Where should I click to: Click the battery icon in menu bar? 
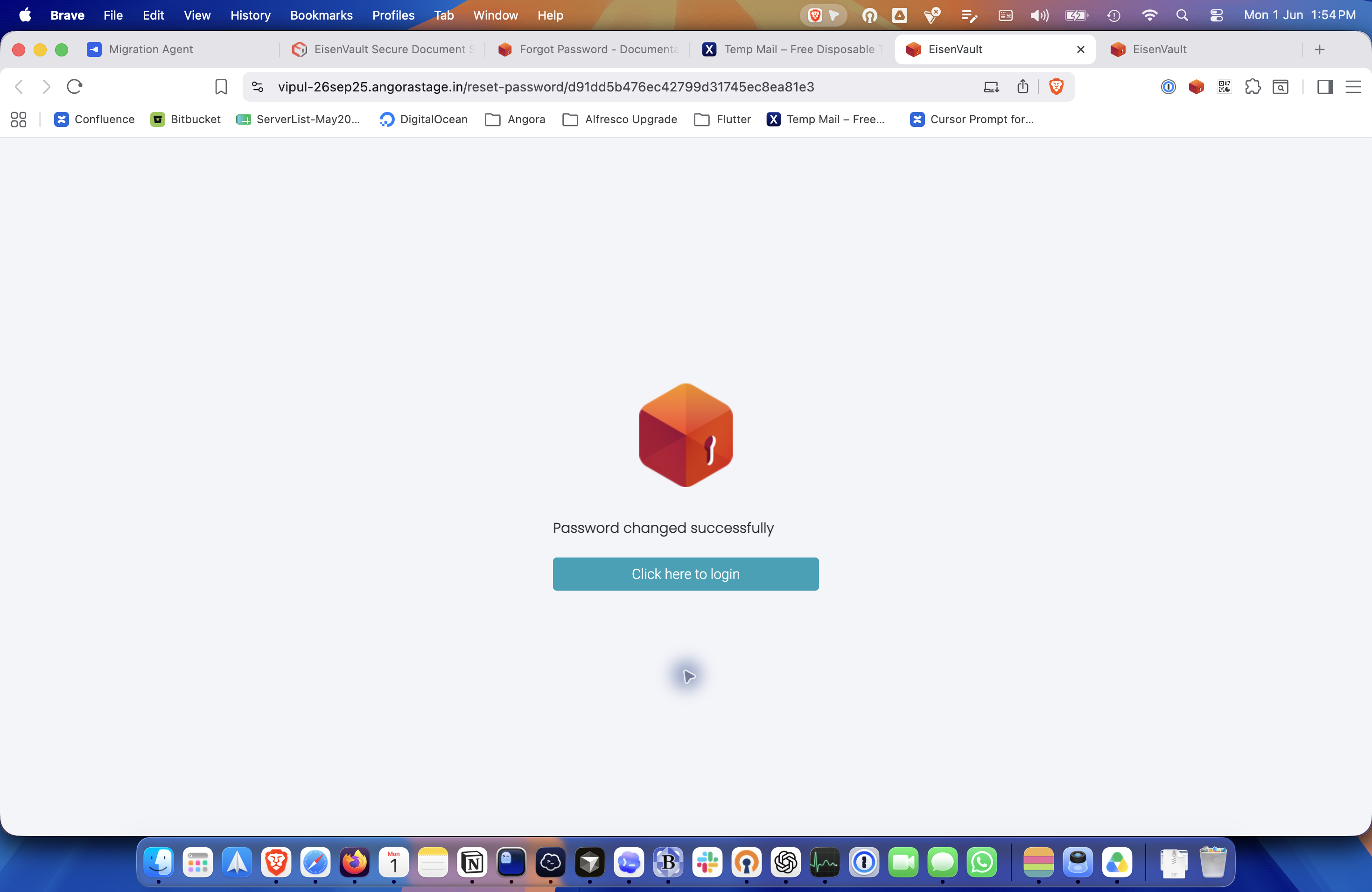(x=1076, y=15)
